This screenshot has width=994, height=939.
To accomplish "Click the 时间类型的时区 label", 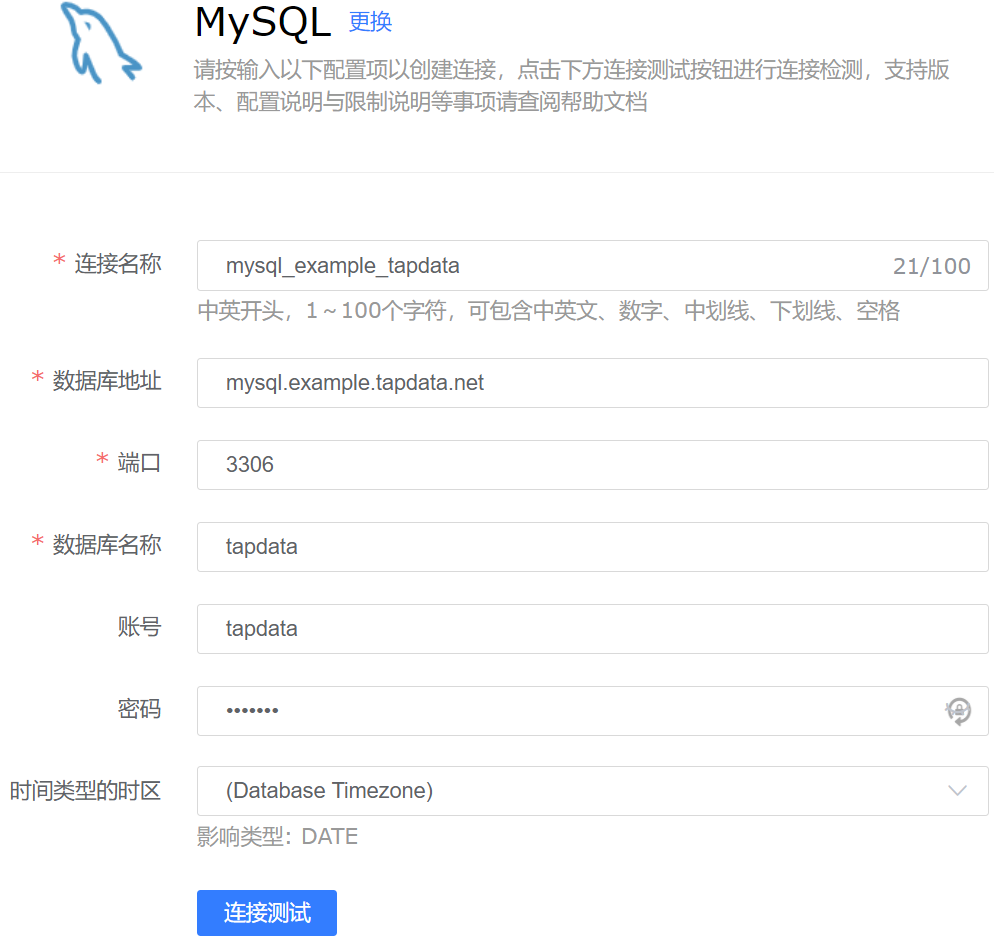I will coord(86,791).
